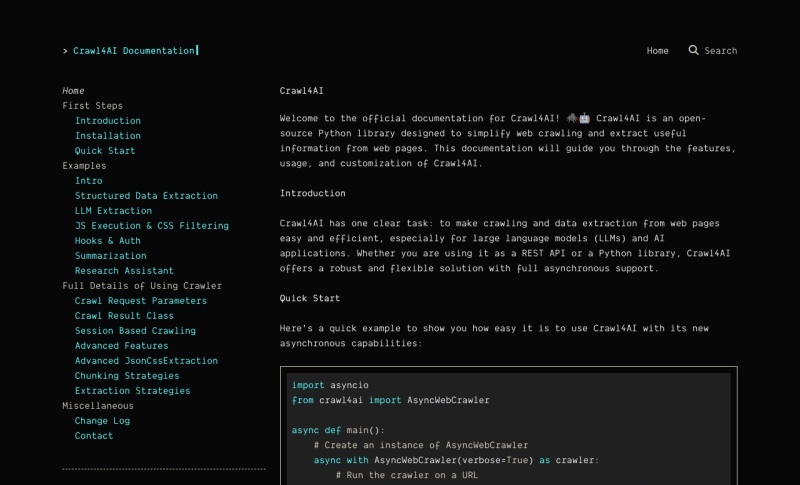The width and height of the screenshot is (800, 485).
Task: Click the 'import asyncio' code line
Action: click(330, 385)
